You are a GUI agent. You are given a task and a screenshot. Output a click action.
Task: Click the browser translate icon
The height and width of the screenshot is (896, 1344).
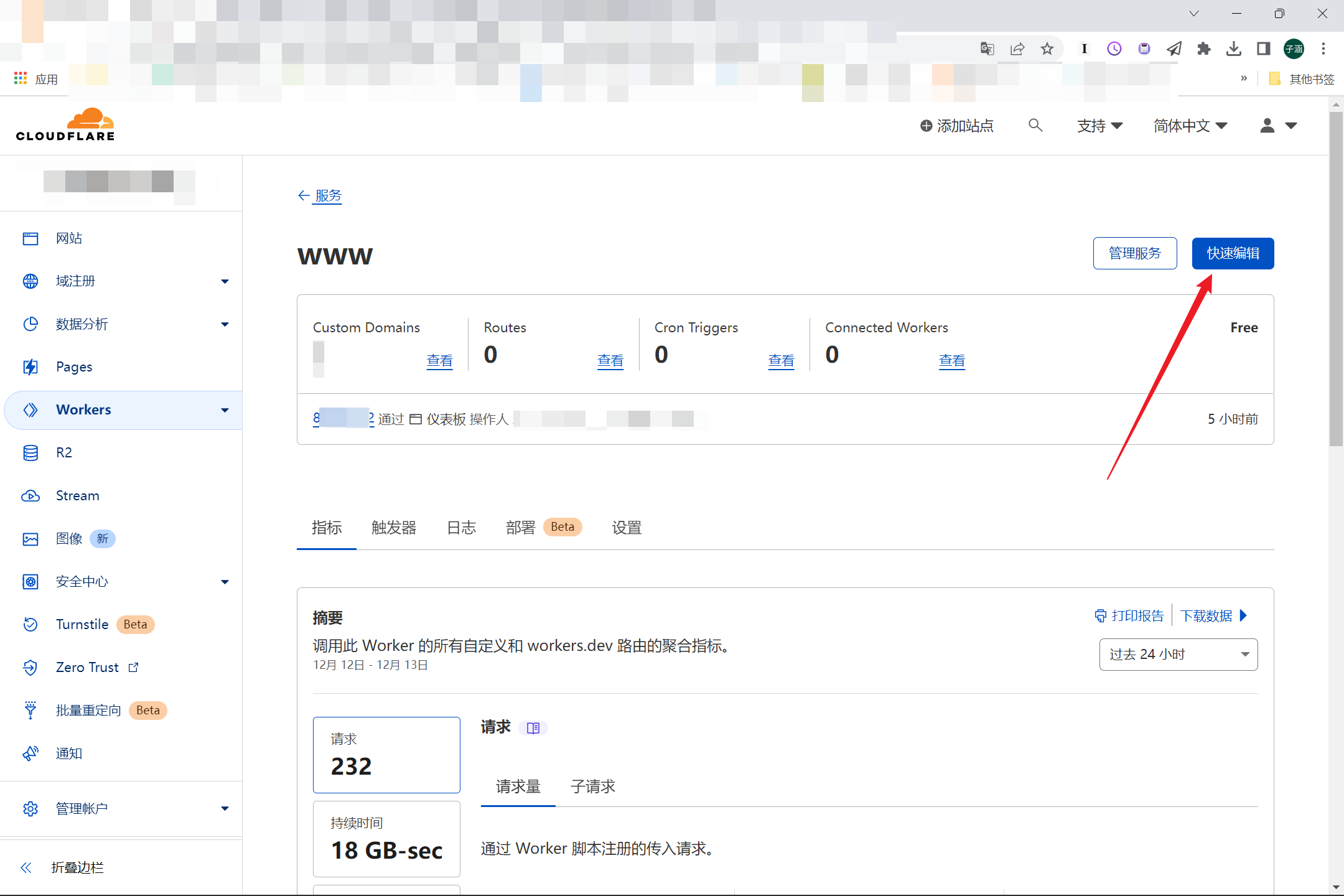pos(987,49)
